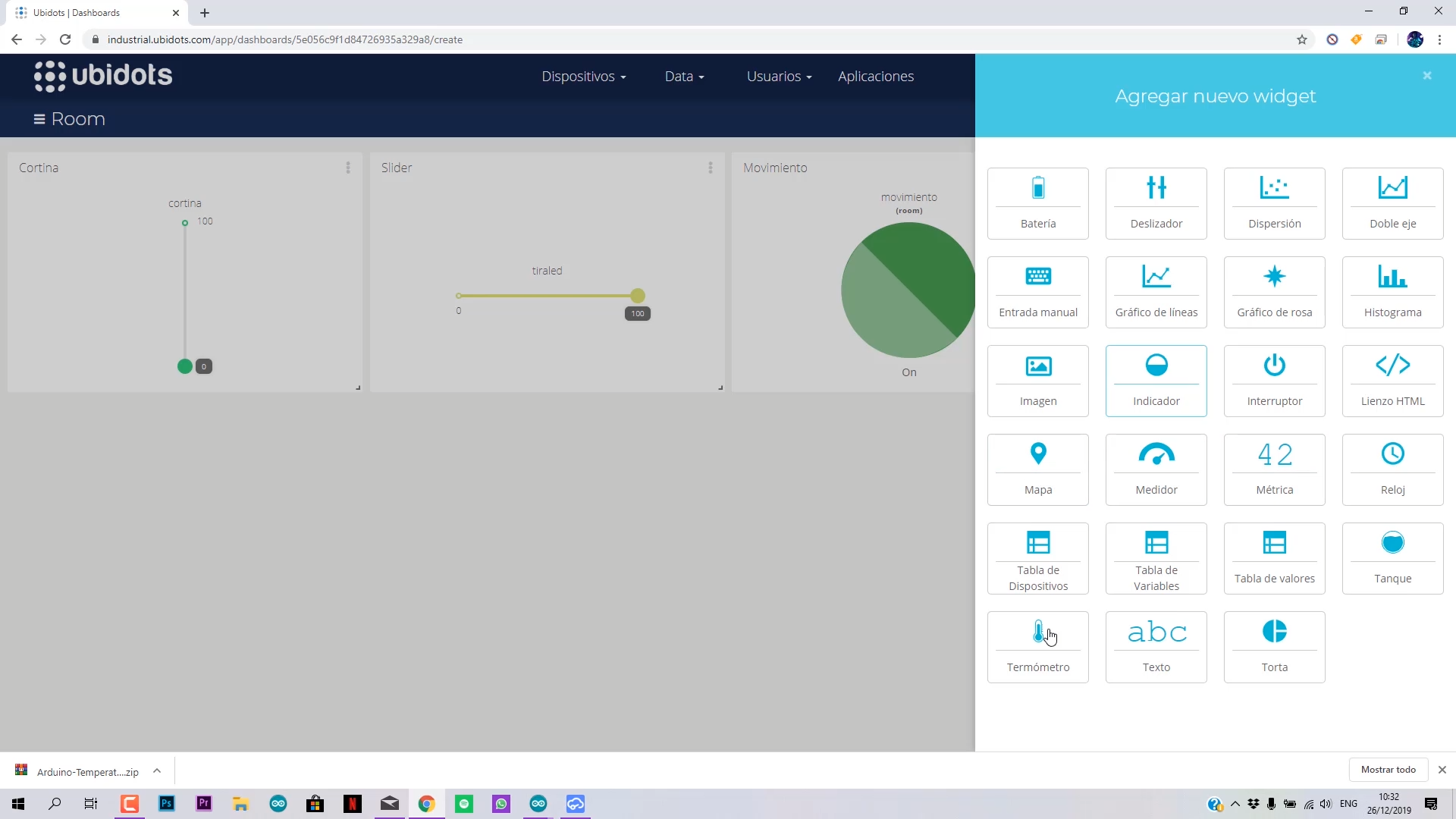Click the Movimiento widget title
This screenshot has height=819, width=1456.
click(775, 168)
